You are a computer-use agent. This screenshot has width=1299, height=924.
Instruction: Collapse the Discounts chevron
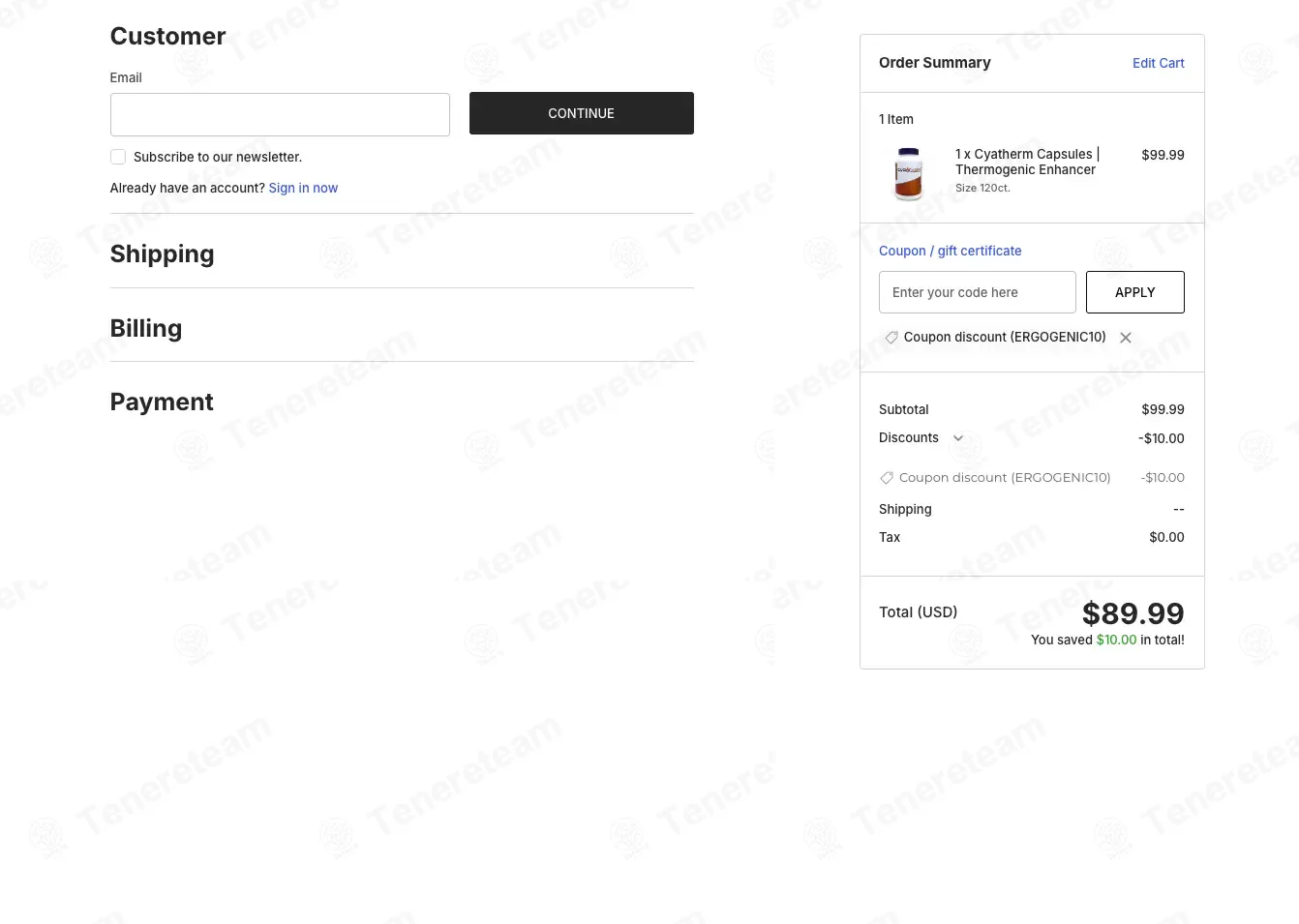click(958, 438)
